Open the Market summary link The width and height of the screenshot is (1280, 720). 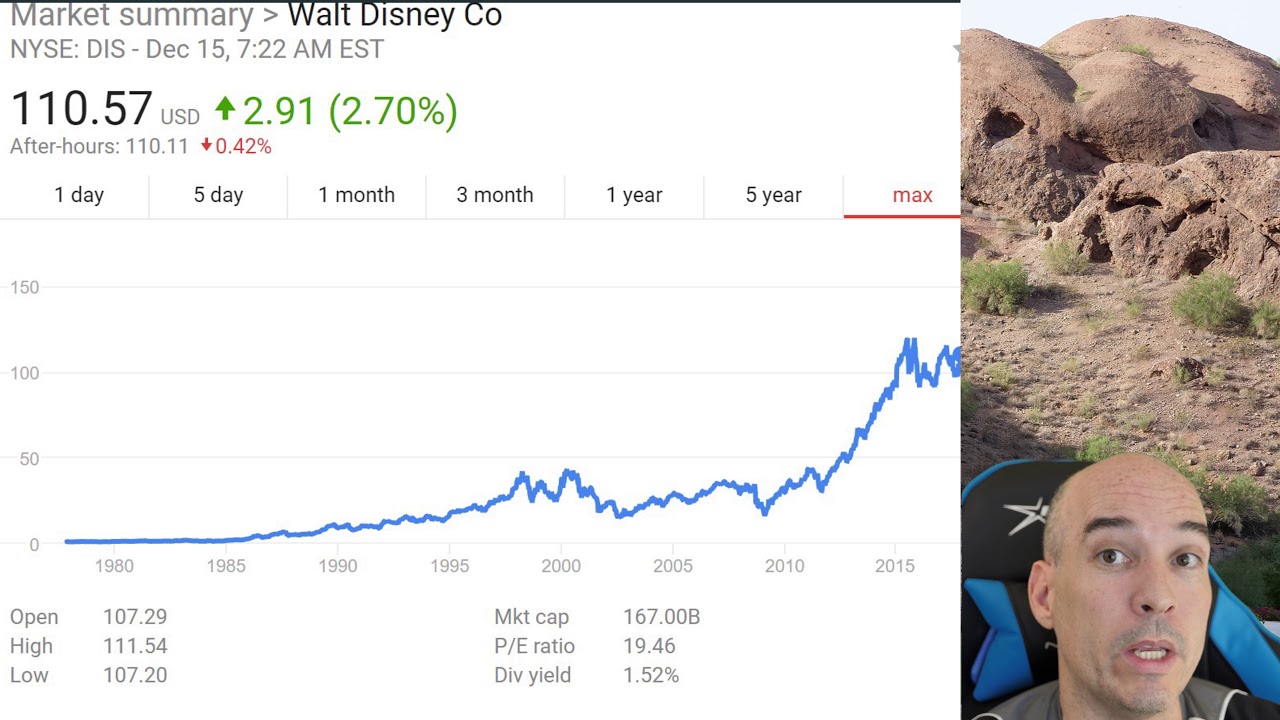click(131, 16)
